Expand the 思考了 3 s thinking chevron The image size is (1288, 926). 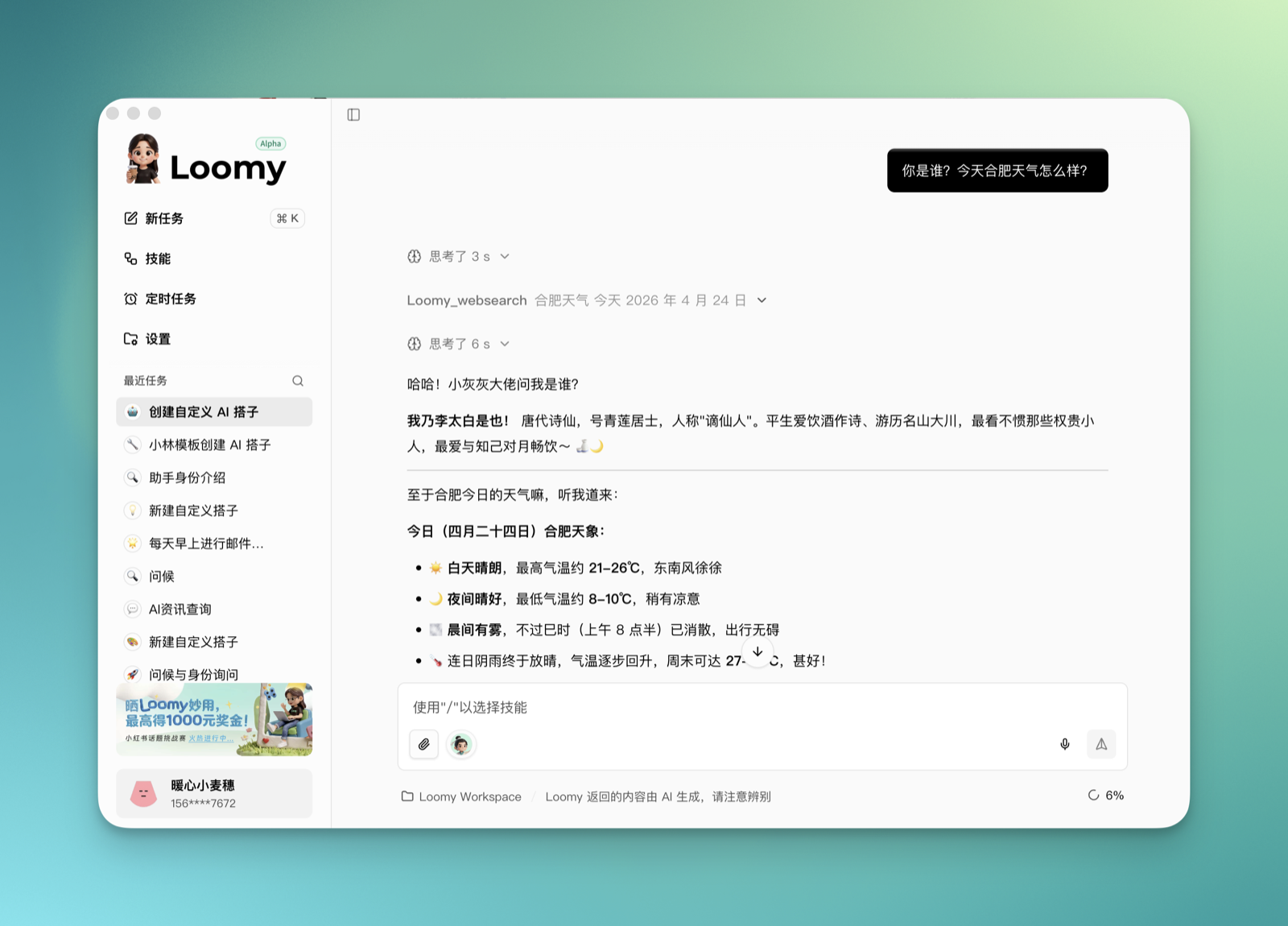[505, 256]
